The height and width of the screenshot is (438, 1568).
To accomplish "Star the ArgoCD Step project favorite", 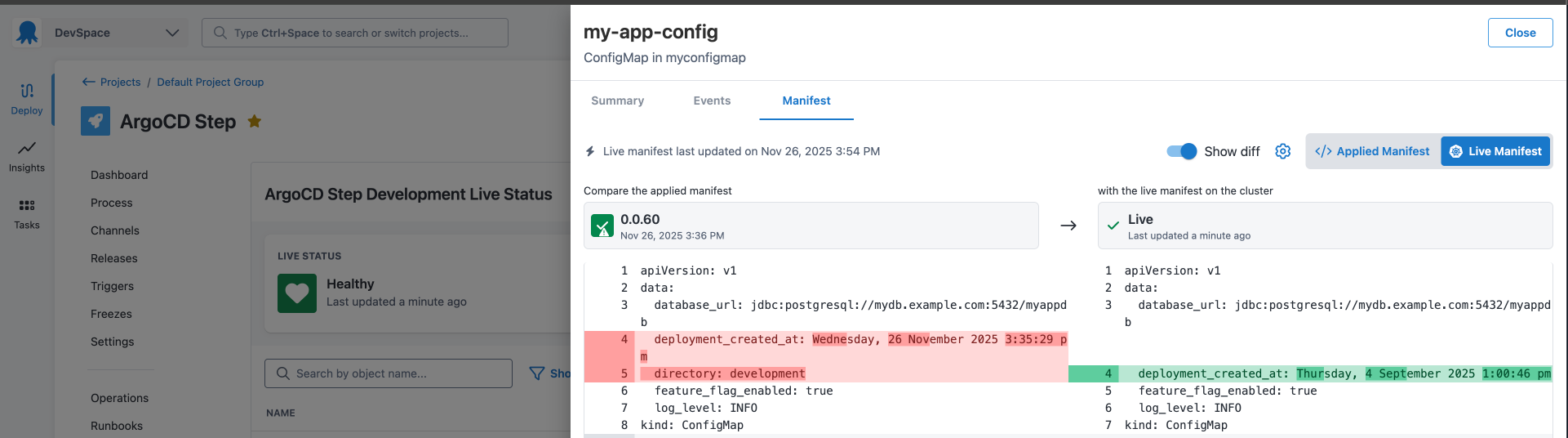I will click(x=255, y=122).
